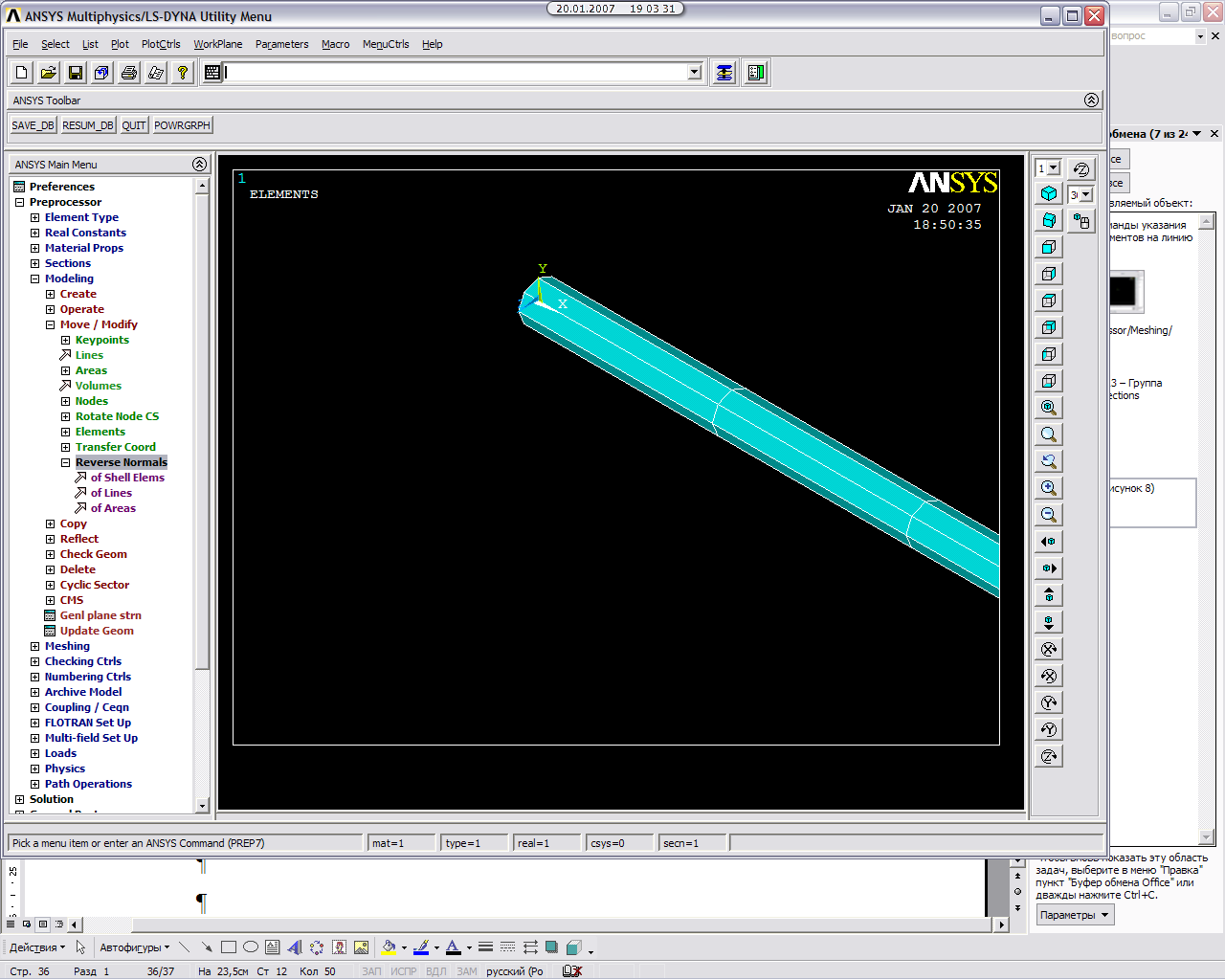Click the bottom Z-axis rotate icon
1225x980 pixels.
coord(1049,756)
